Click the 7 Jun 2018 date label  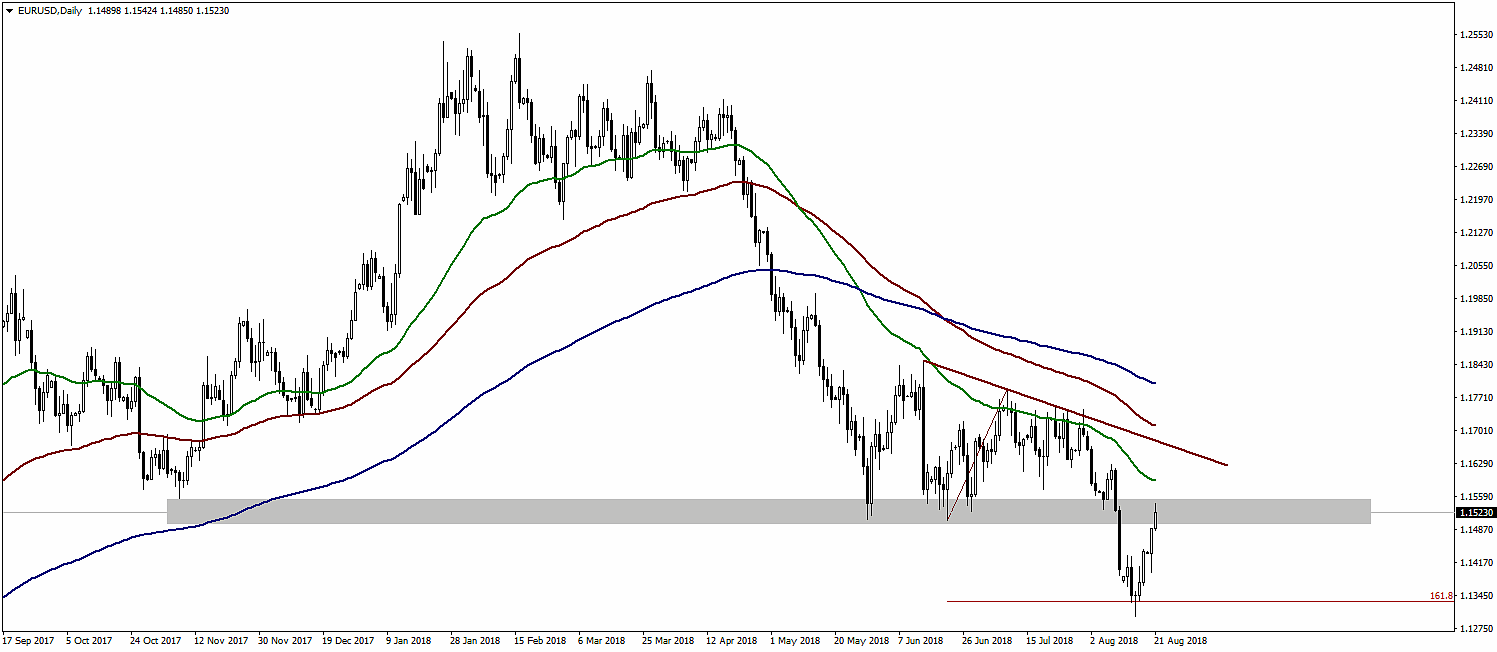click(921, 641)
